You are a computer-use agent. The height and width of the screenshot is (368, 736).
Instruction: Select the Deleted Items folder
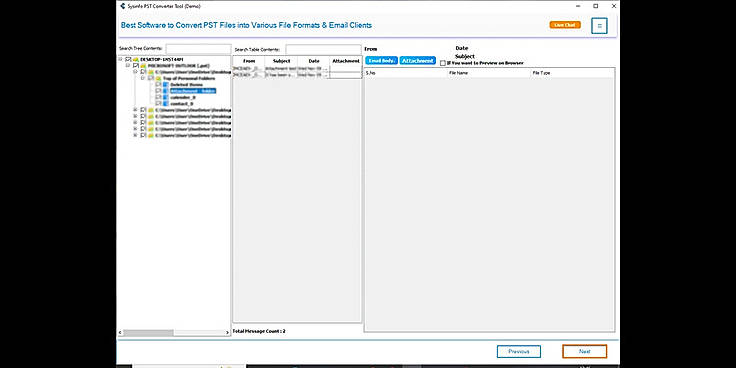coord(186,84)
